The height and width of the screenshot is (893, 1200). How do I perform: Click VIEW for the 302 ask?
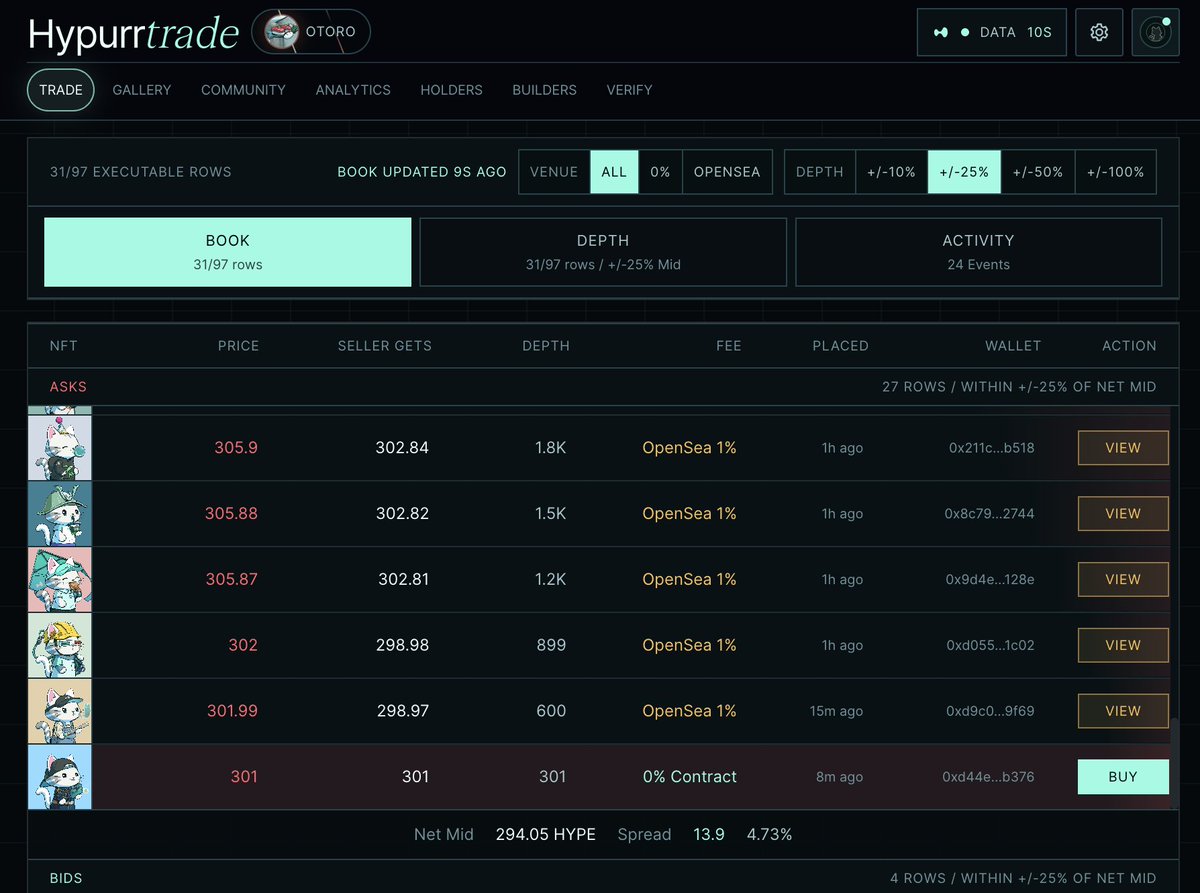[x=1123, y=645]
